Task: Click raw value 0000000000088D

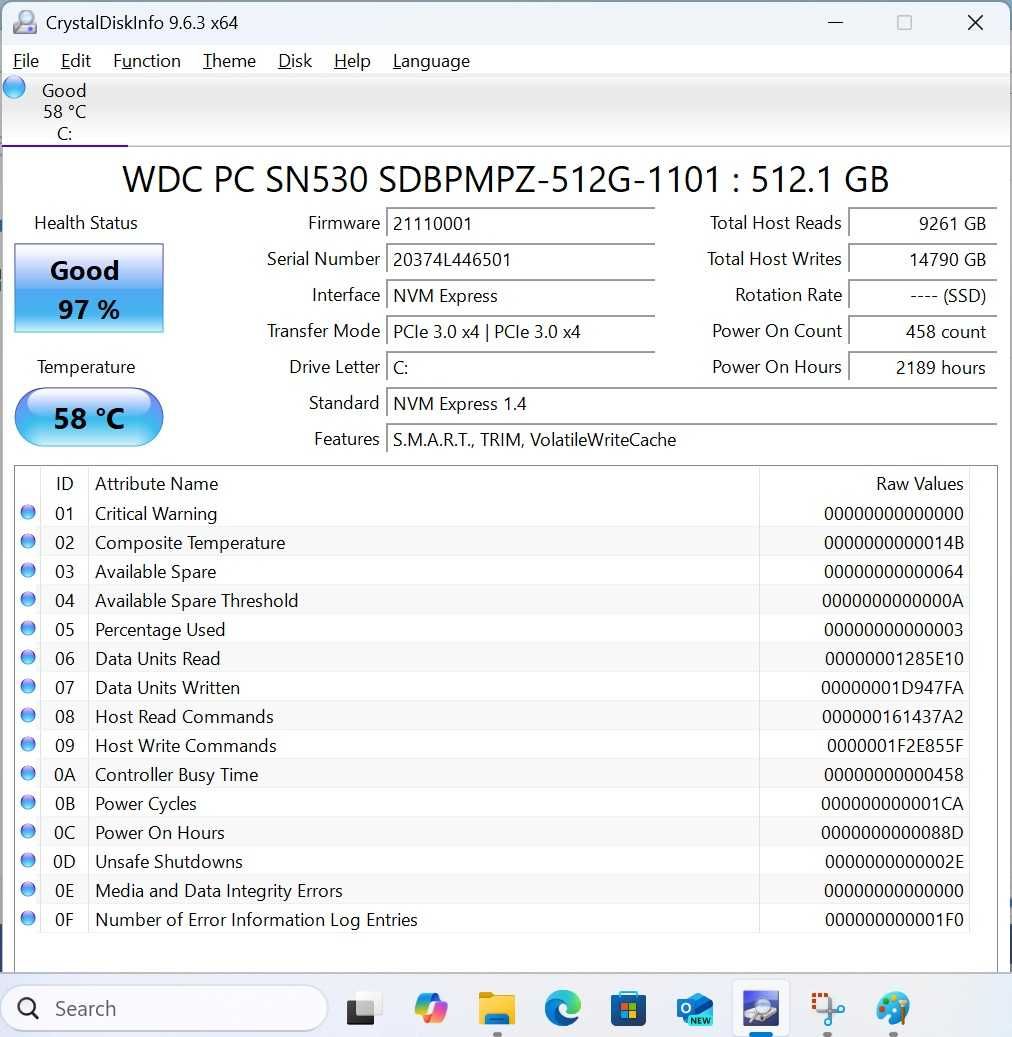Action: click(892, 833)
